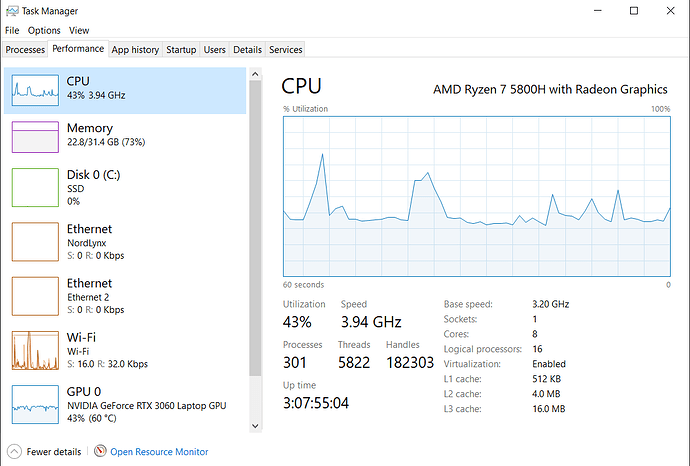Viewport: 690px width, 466px height.
Task: Switch to the Services tab
Action: [x=286, y=49]
